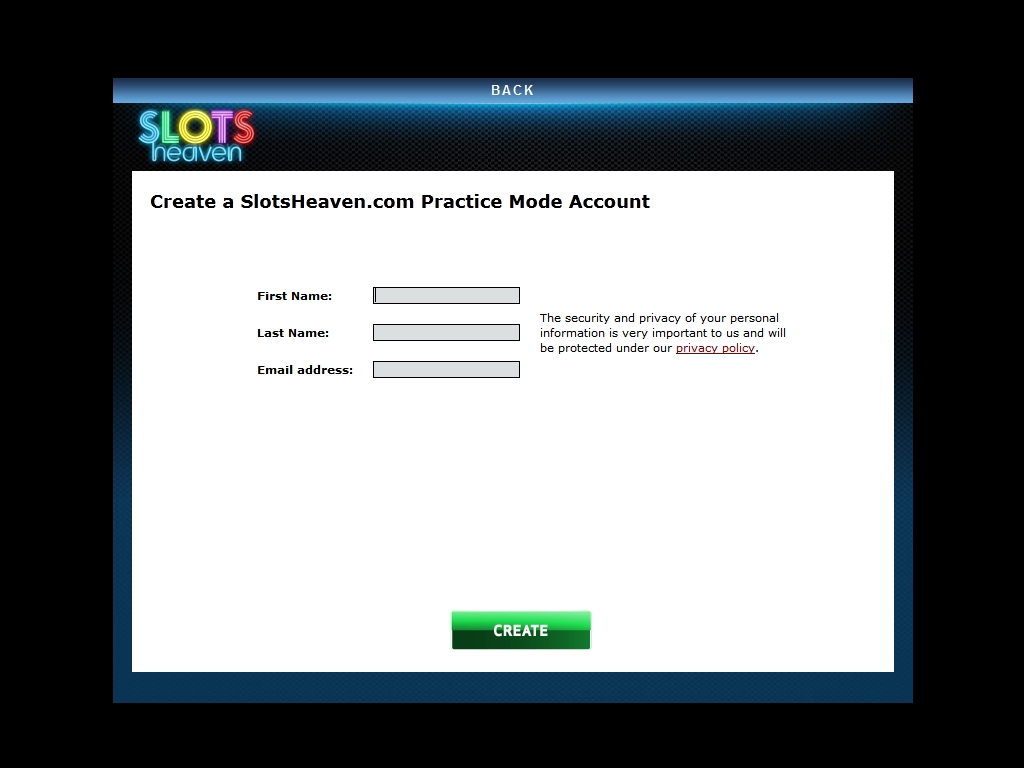
Task: Click the Email address label
Action: tap(305, 370)
